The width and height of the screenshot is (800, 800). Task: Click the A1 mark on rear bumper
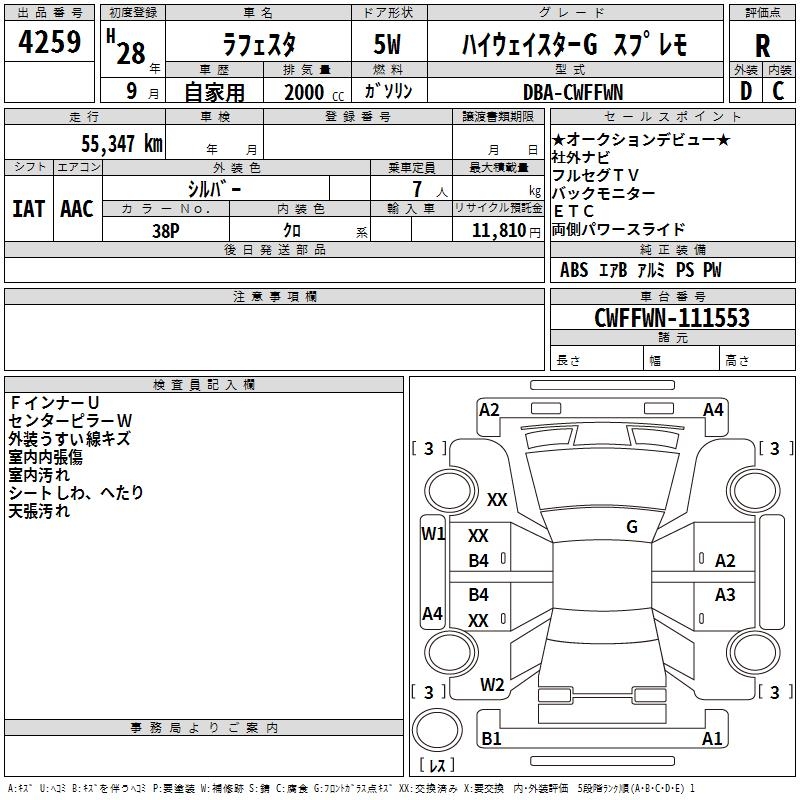[x=712, y=739]
